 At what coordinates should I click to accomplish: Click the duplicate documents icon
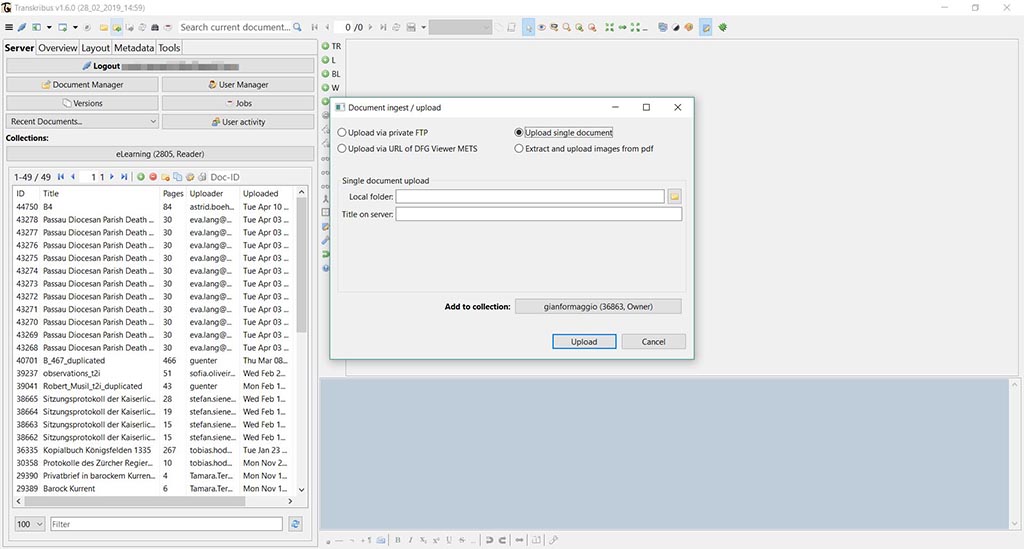point(178,177)
